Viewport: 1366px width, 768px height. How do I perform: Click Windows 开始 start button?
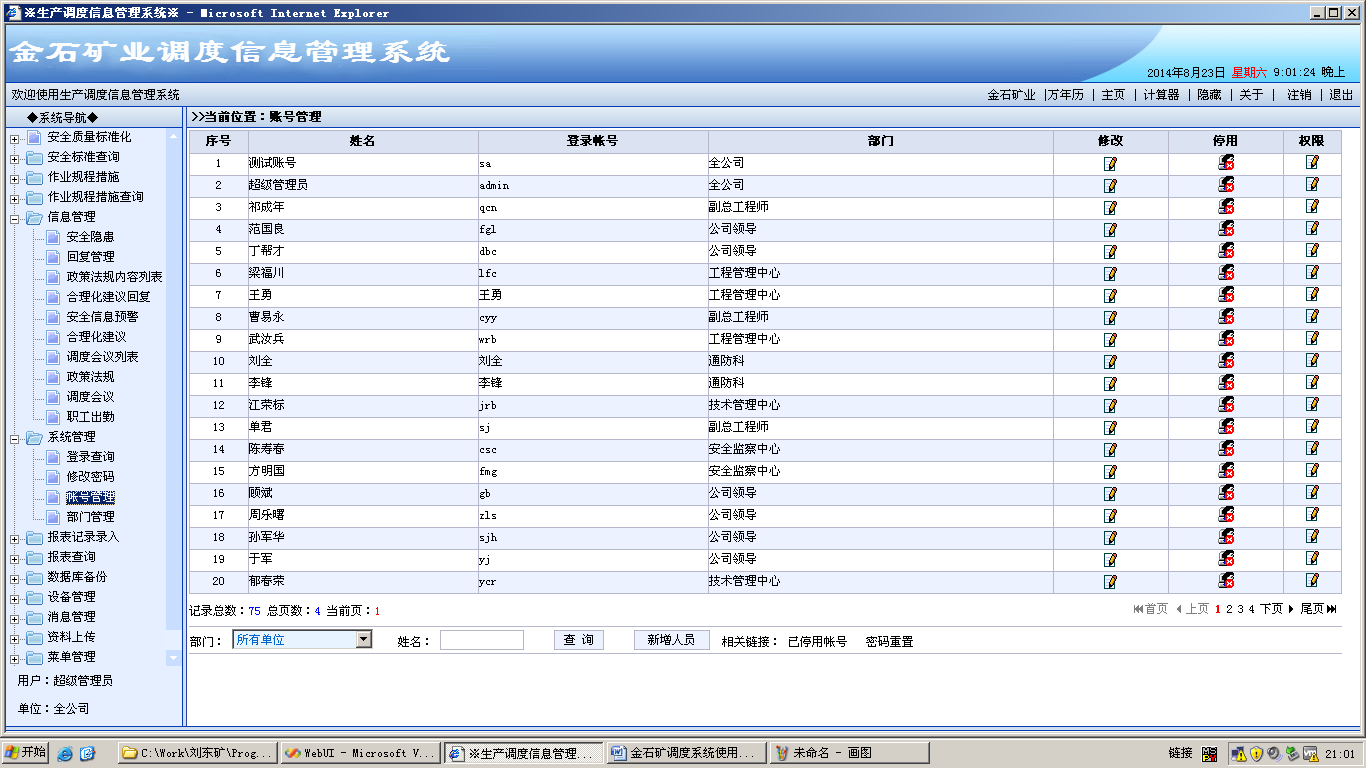click(x=26, y=753)
